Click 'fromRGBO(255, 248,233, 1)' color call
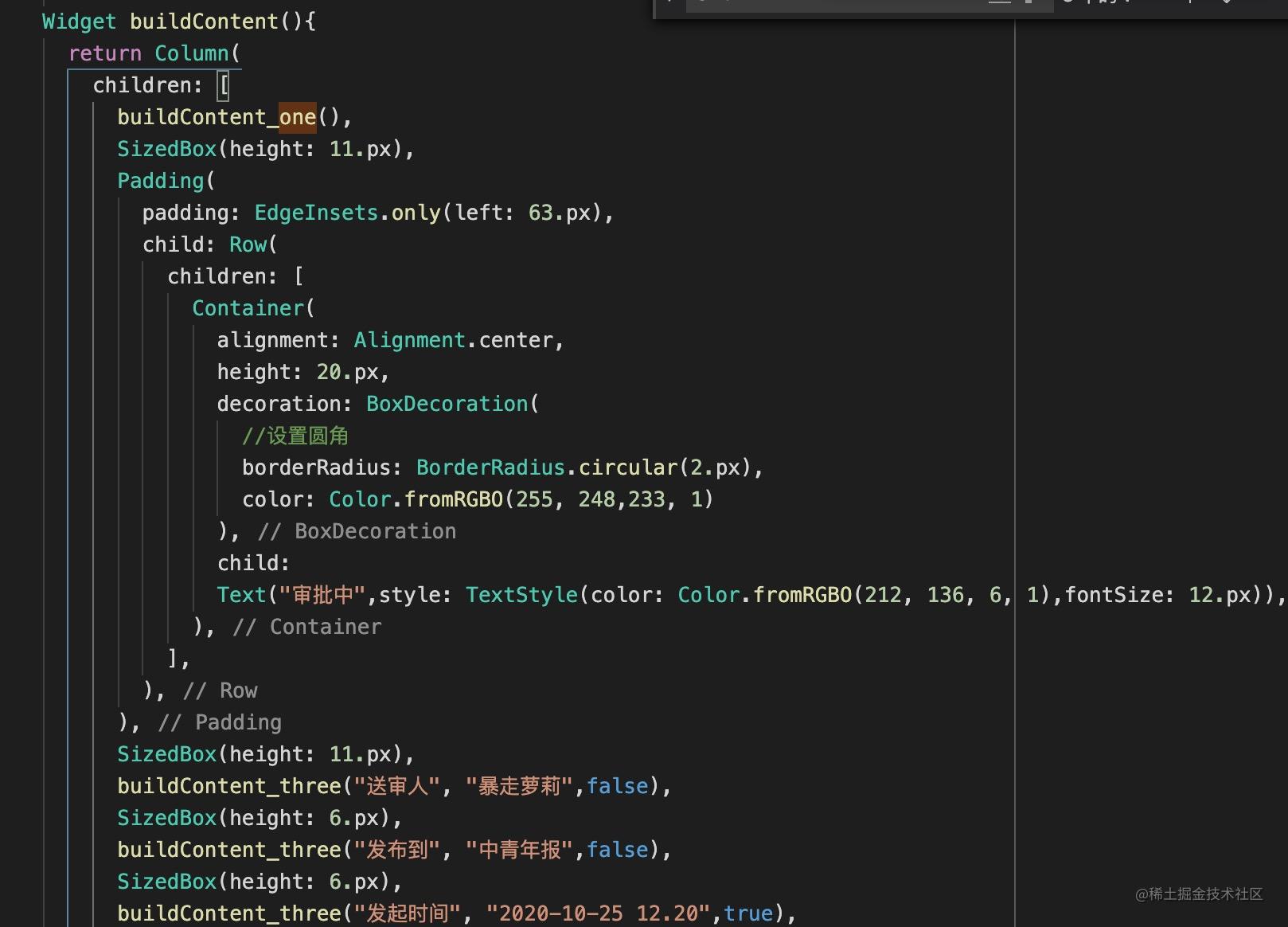 [559, 499]
